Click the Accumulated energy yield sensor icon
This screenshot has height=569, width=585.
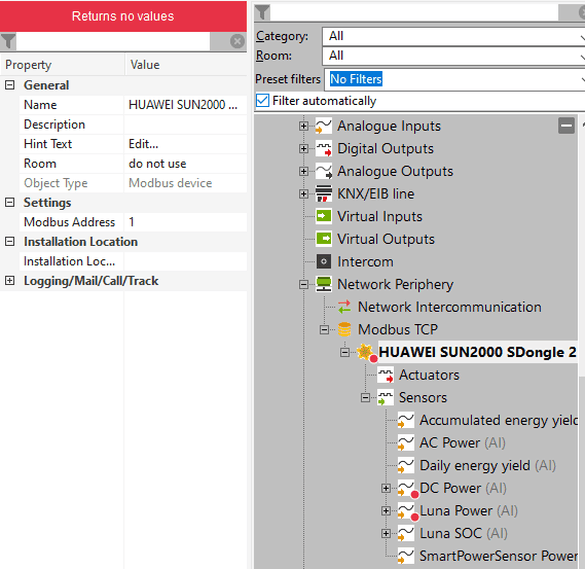pos(406,420)
